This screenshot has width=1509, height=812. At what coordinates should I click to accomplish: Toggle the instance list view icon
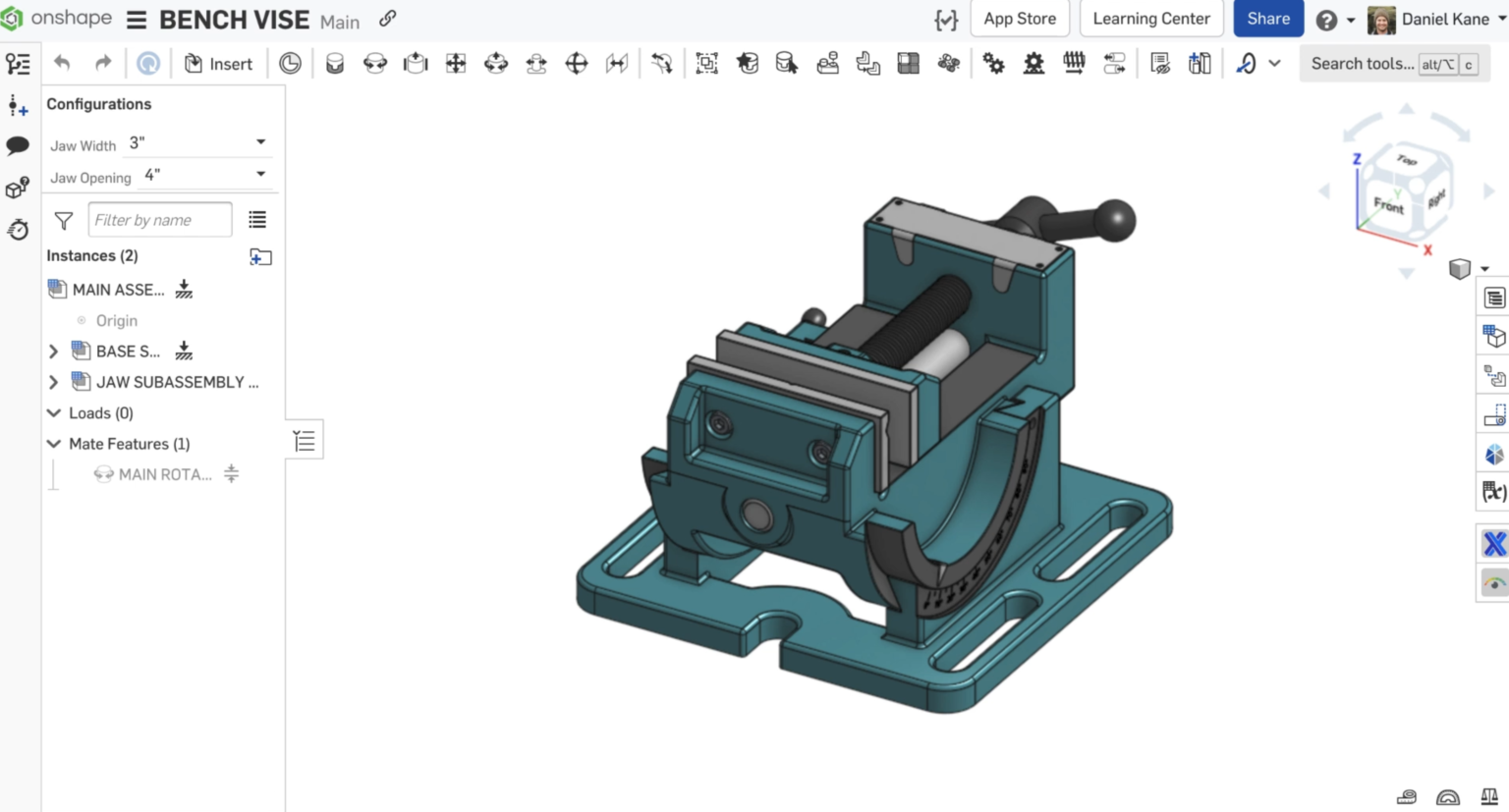[x=257, y=220]
